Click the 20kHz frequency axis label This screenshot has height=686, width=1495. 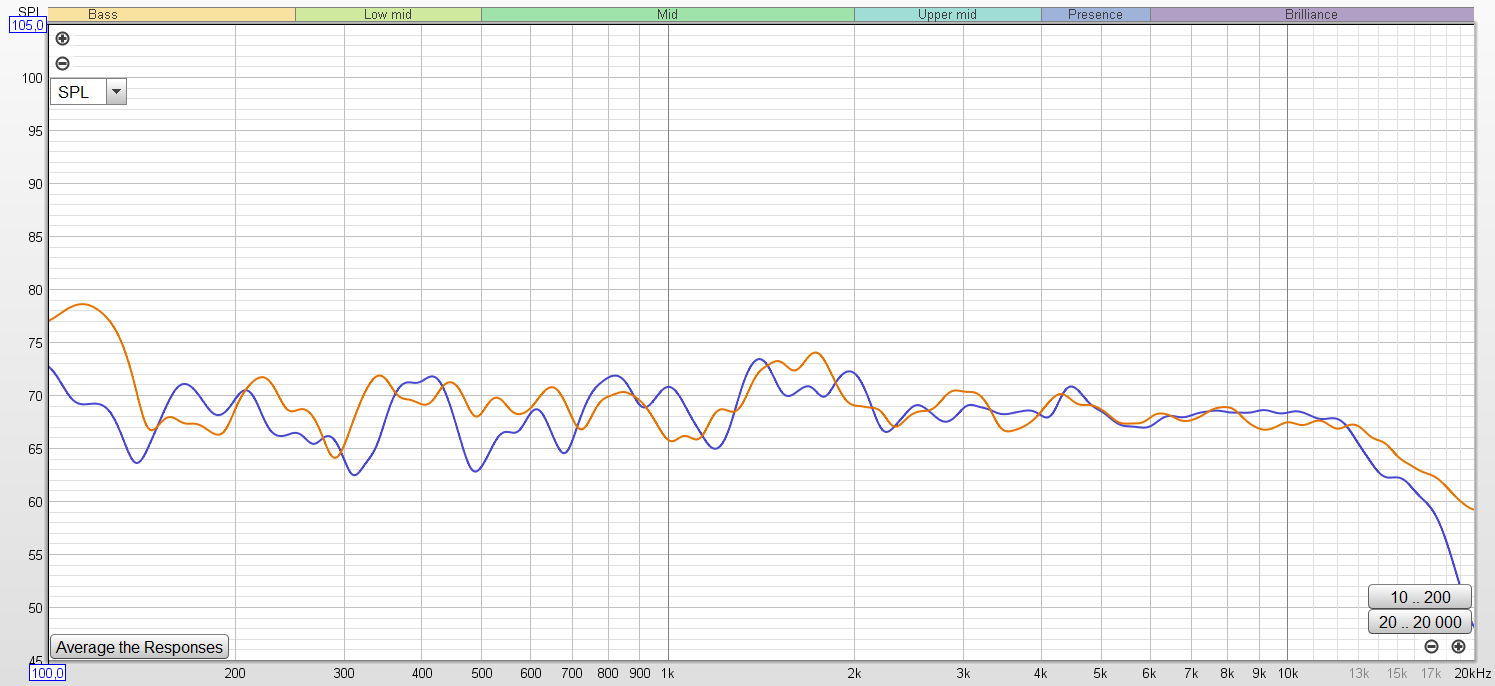1473,673
